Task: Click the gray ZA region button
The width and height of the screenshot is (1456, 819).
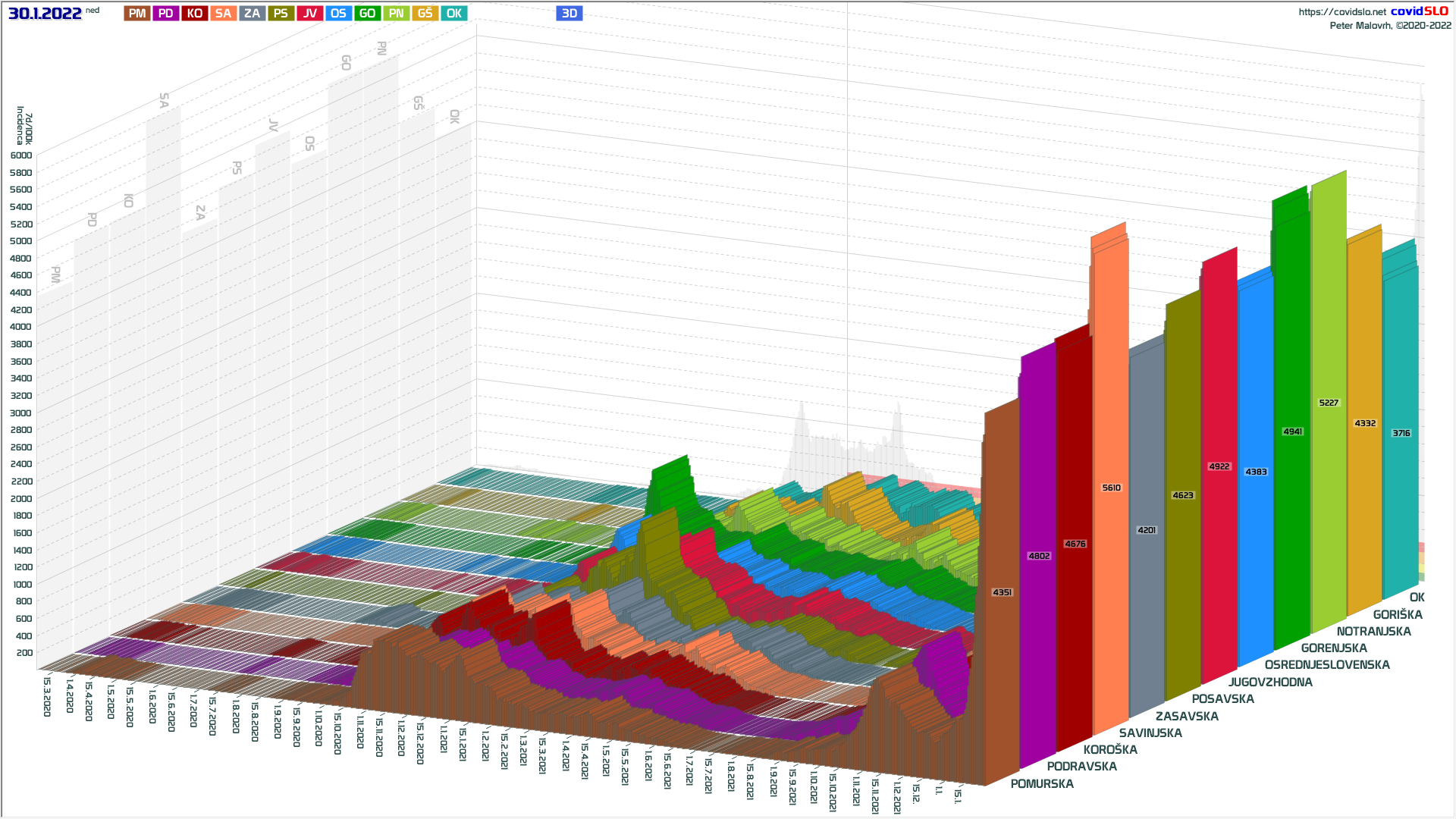Action: tap(252, 14)
